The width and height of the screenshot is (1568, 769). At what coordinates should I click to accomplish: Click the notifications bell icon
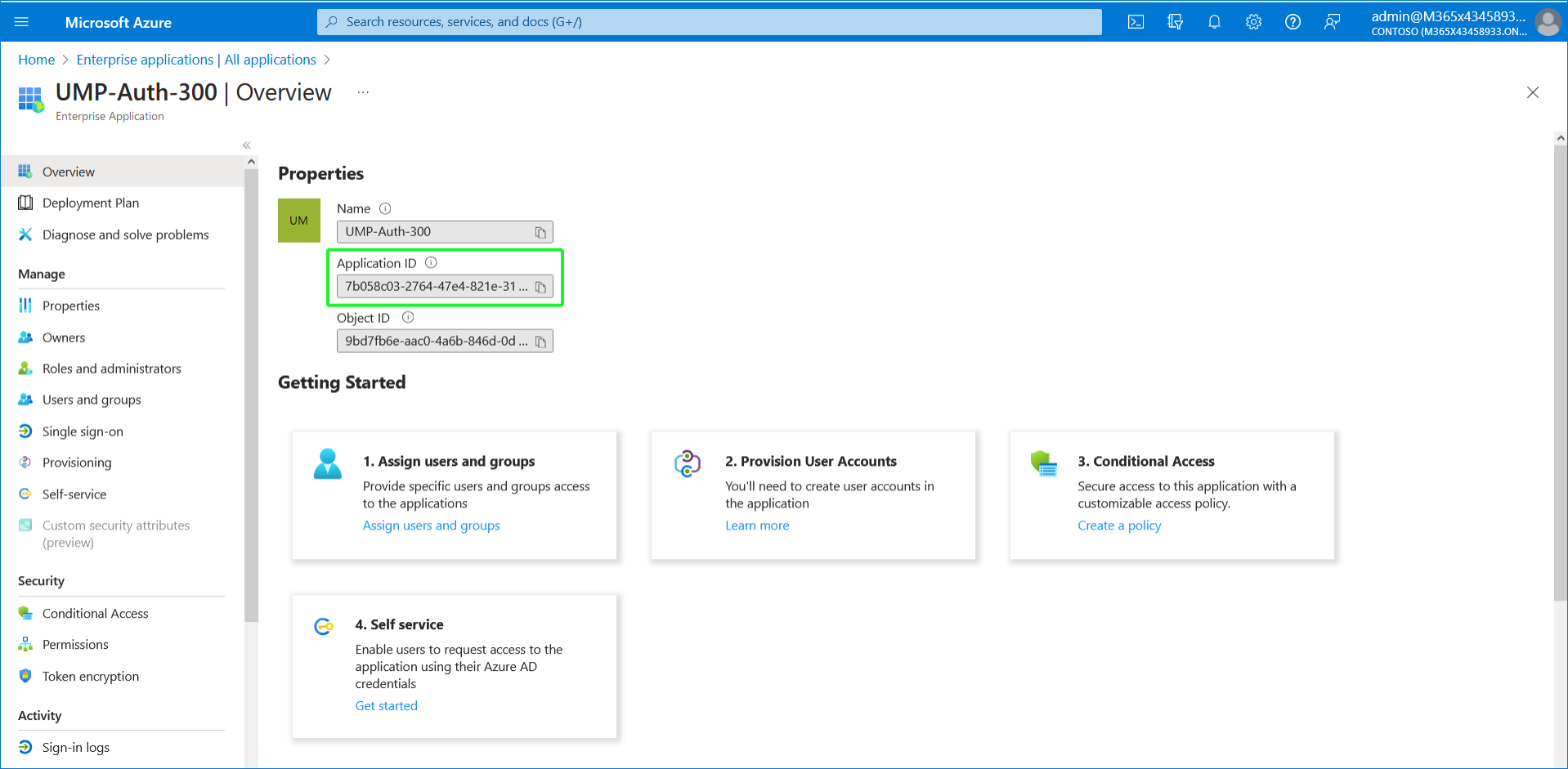[x=1214, y=22]
